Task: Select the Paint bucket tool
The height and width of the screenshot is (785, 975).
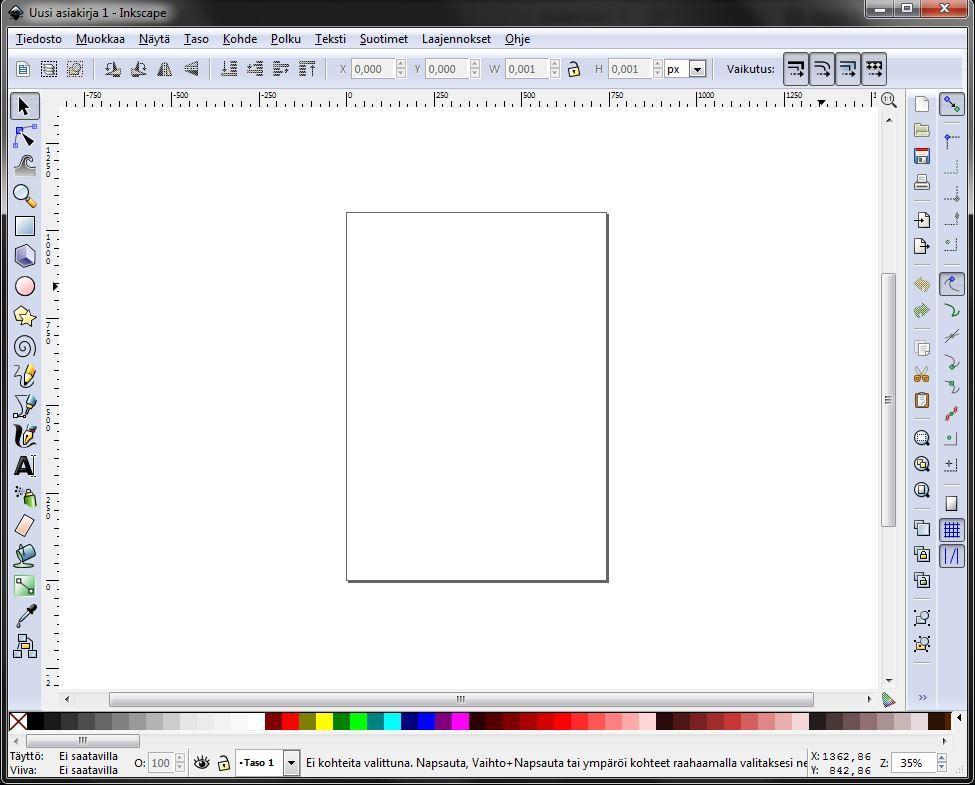Action: click(25, 555)
